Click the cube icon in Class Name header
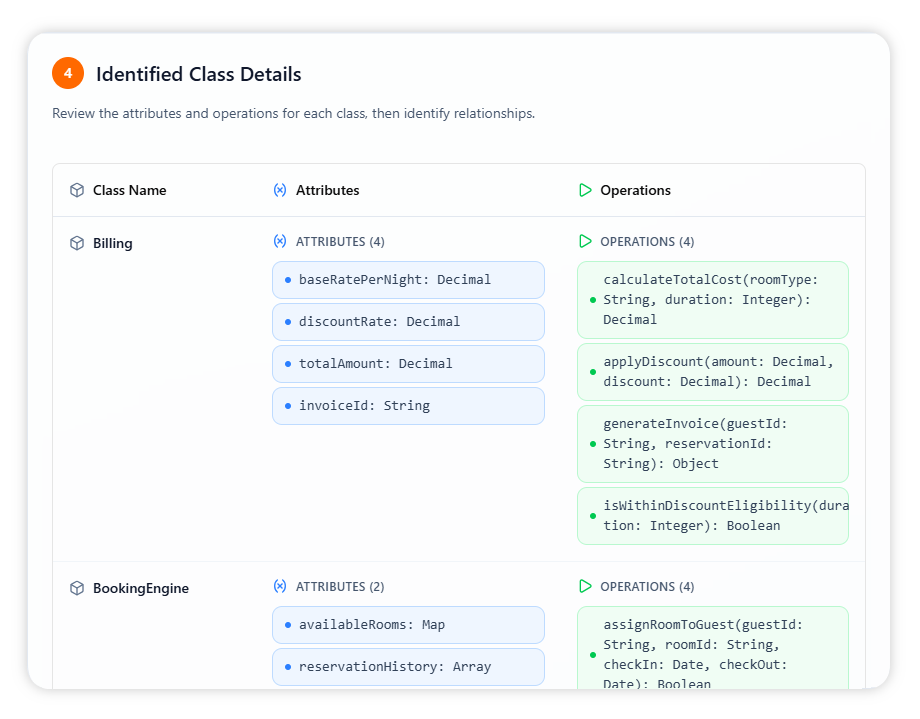The height and width of the screenshot is (719, 920). (77, 190)
